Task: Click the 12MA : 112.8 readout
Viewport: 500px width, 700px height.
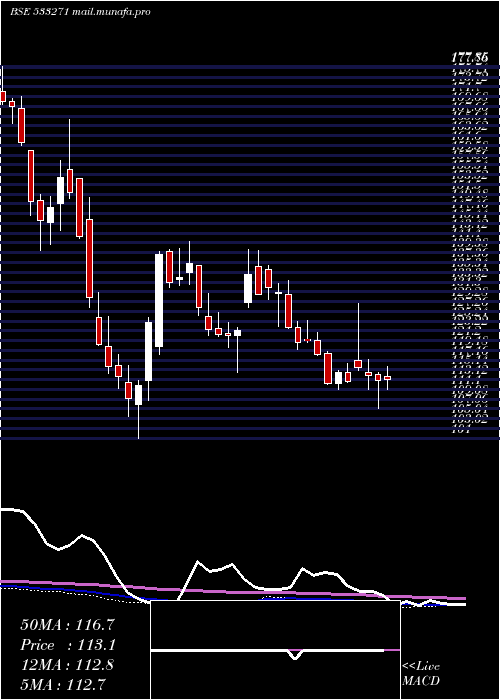Action: tap(67, 665)
